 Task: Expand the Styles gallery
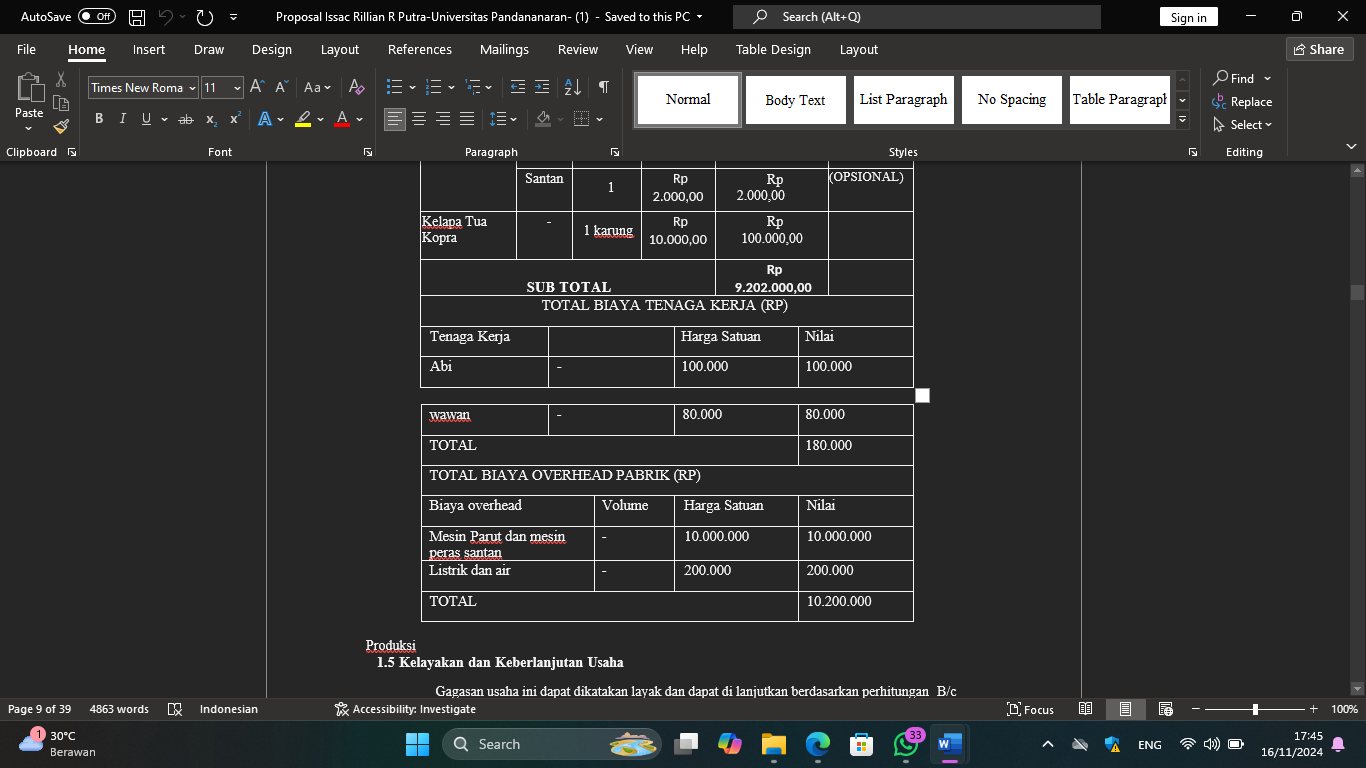pyautogui.click(x=1182, y=120)
